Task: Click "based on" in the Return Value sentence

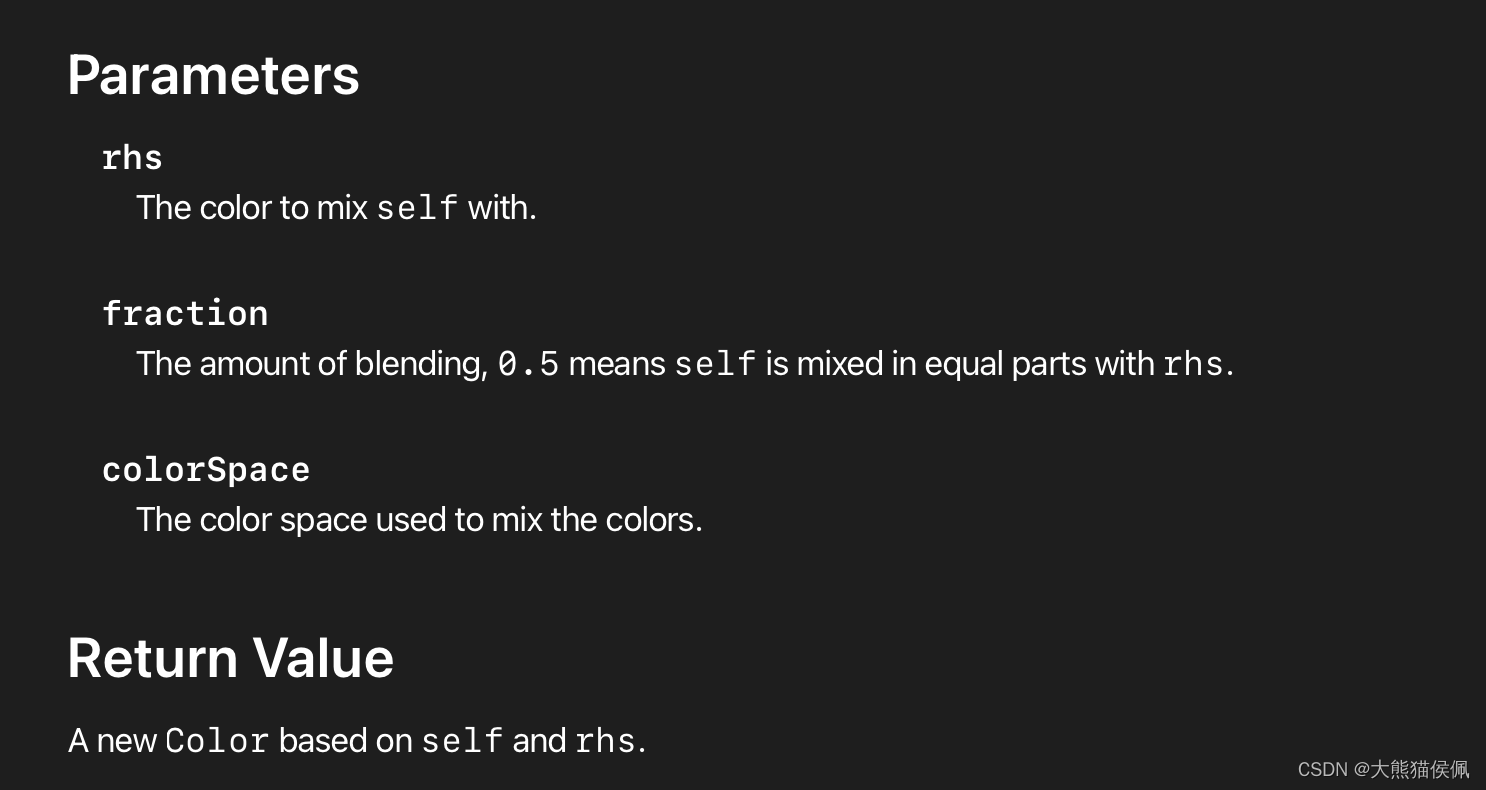Action: tap(345, 741)
